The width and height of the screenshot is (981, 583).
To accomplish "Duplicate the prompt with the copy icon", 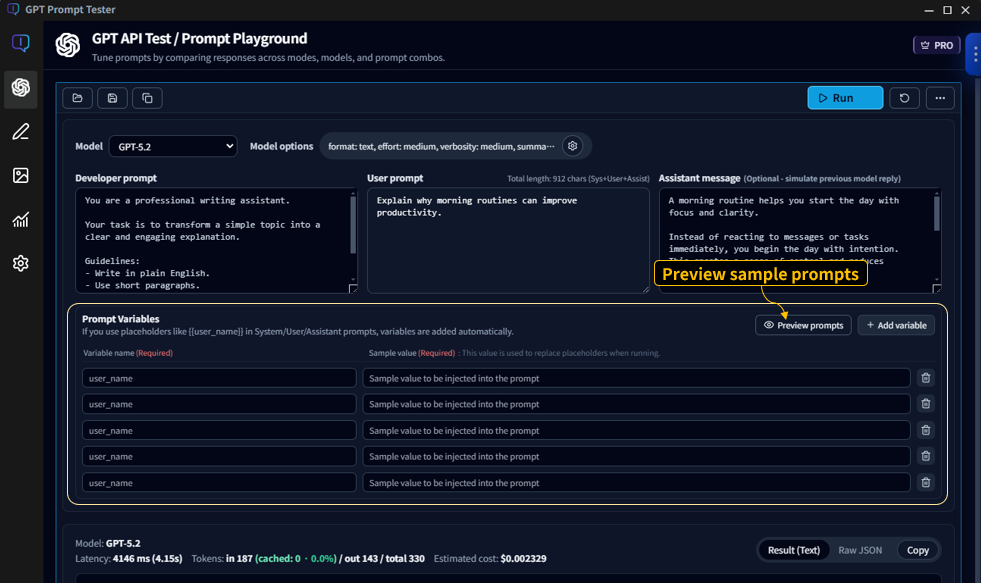I will coord(146,98).
